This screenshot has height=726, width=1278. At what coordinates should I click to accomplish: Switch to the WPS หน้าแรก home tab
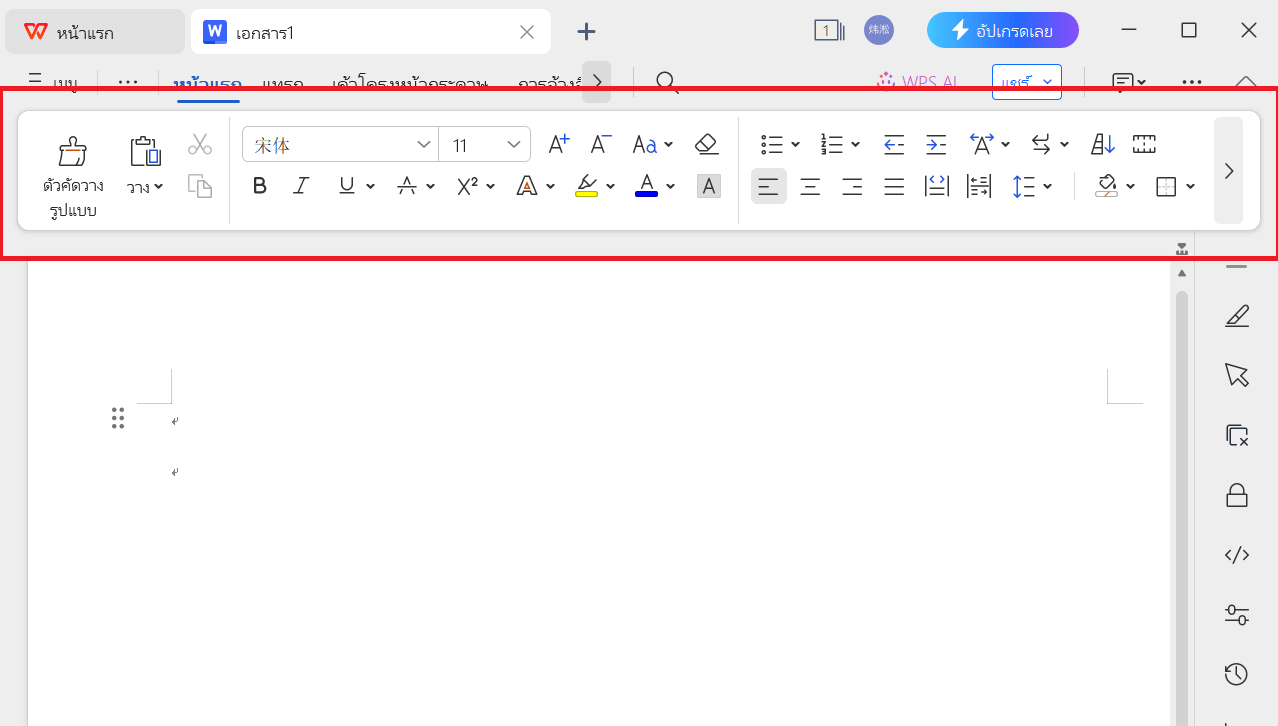coord(94,32)
